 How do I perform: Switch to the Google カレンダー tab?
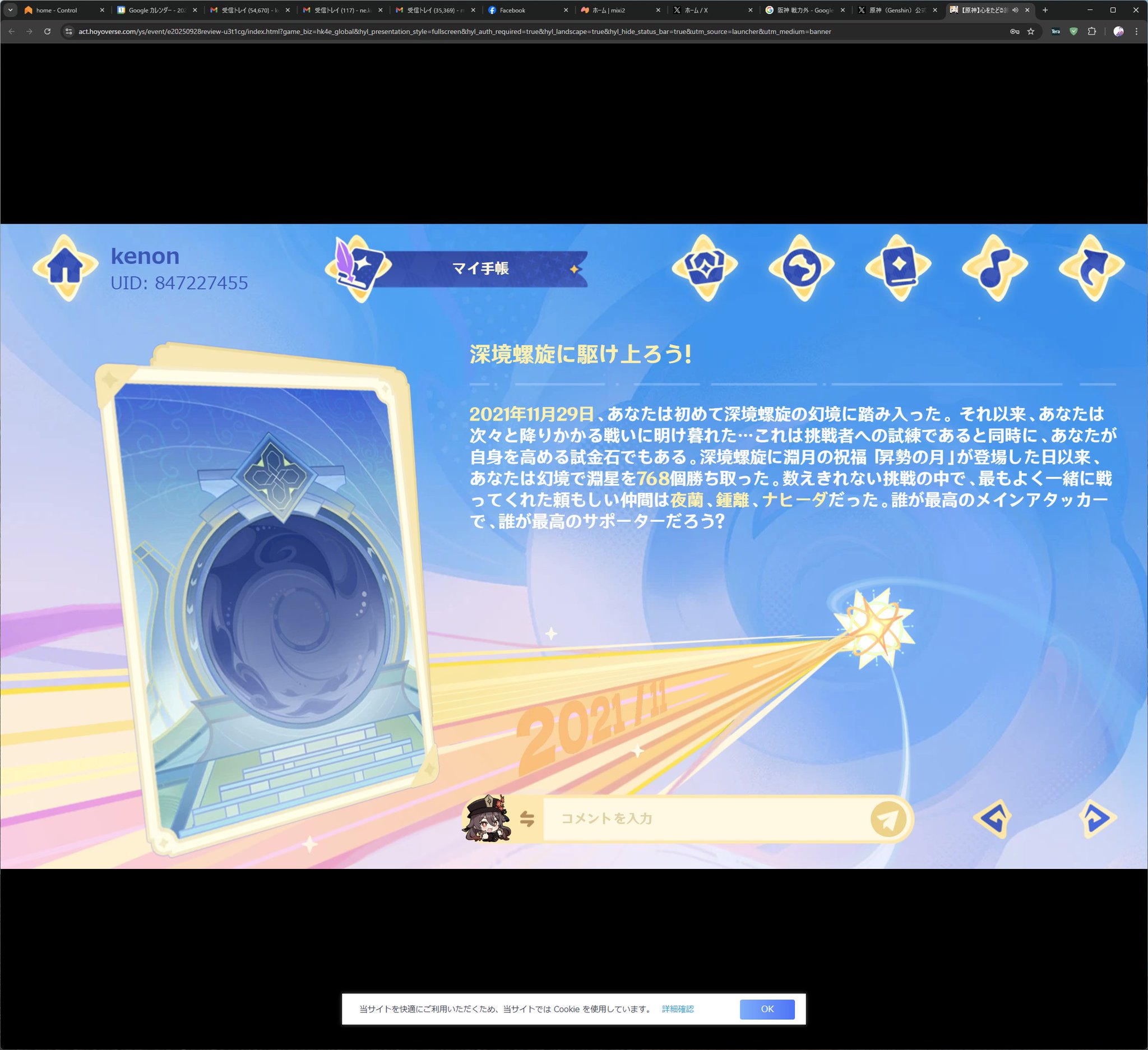click(x=154, y=10)
